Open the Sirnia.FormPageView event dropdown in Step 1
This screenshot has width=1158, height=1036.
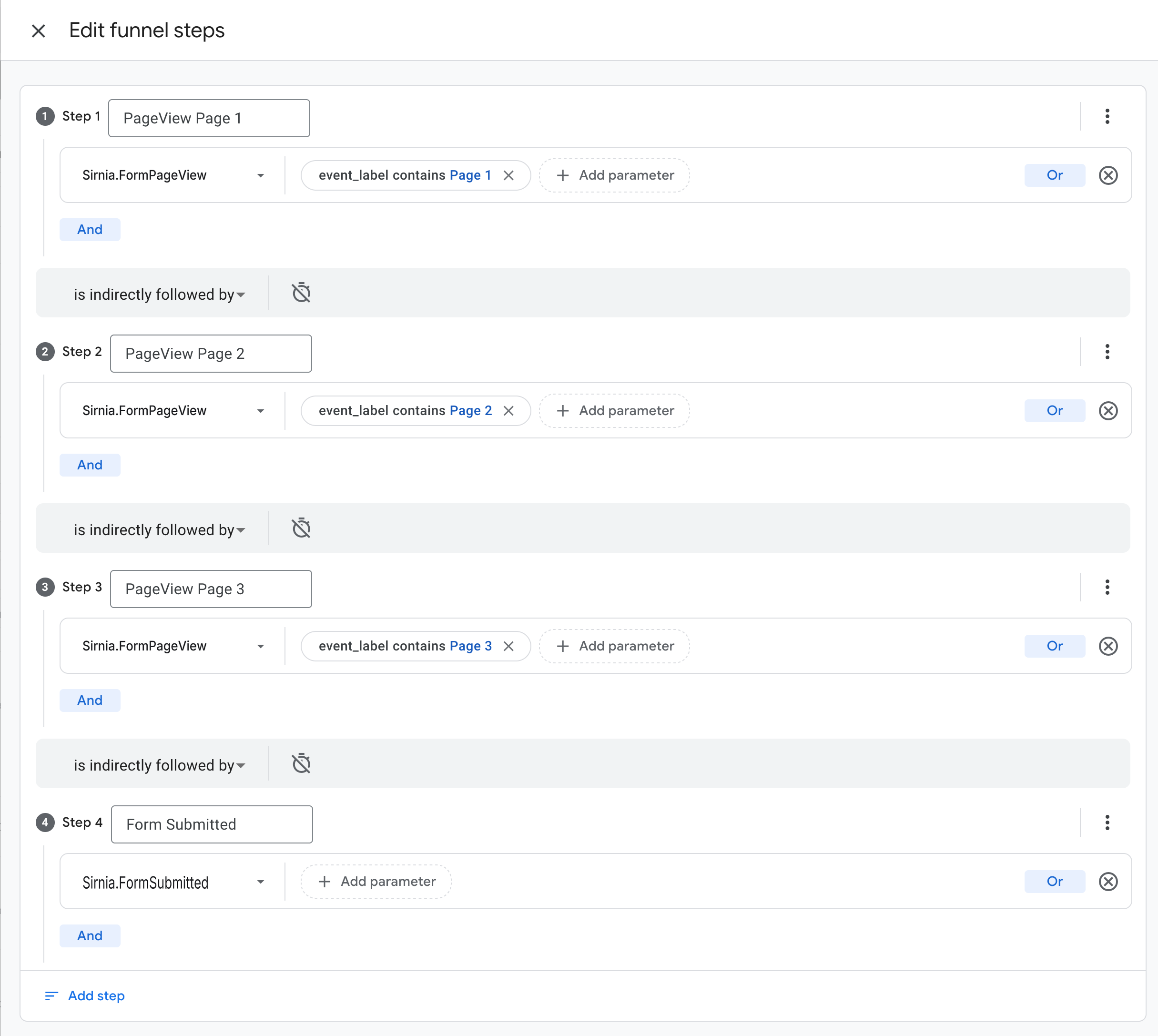coord(173,175)
